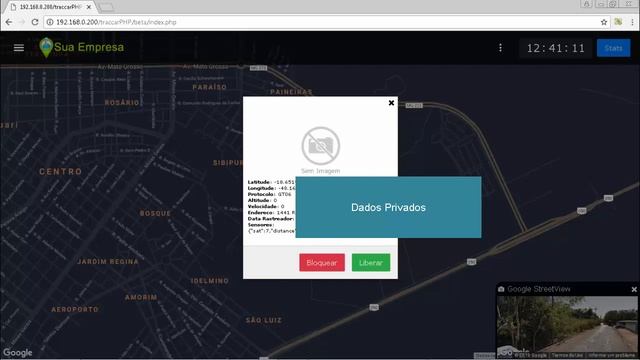Click the Sua Empresa map pin logo

coord(46,47)
